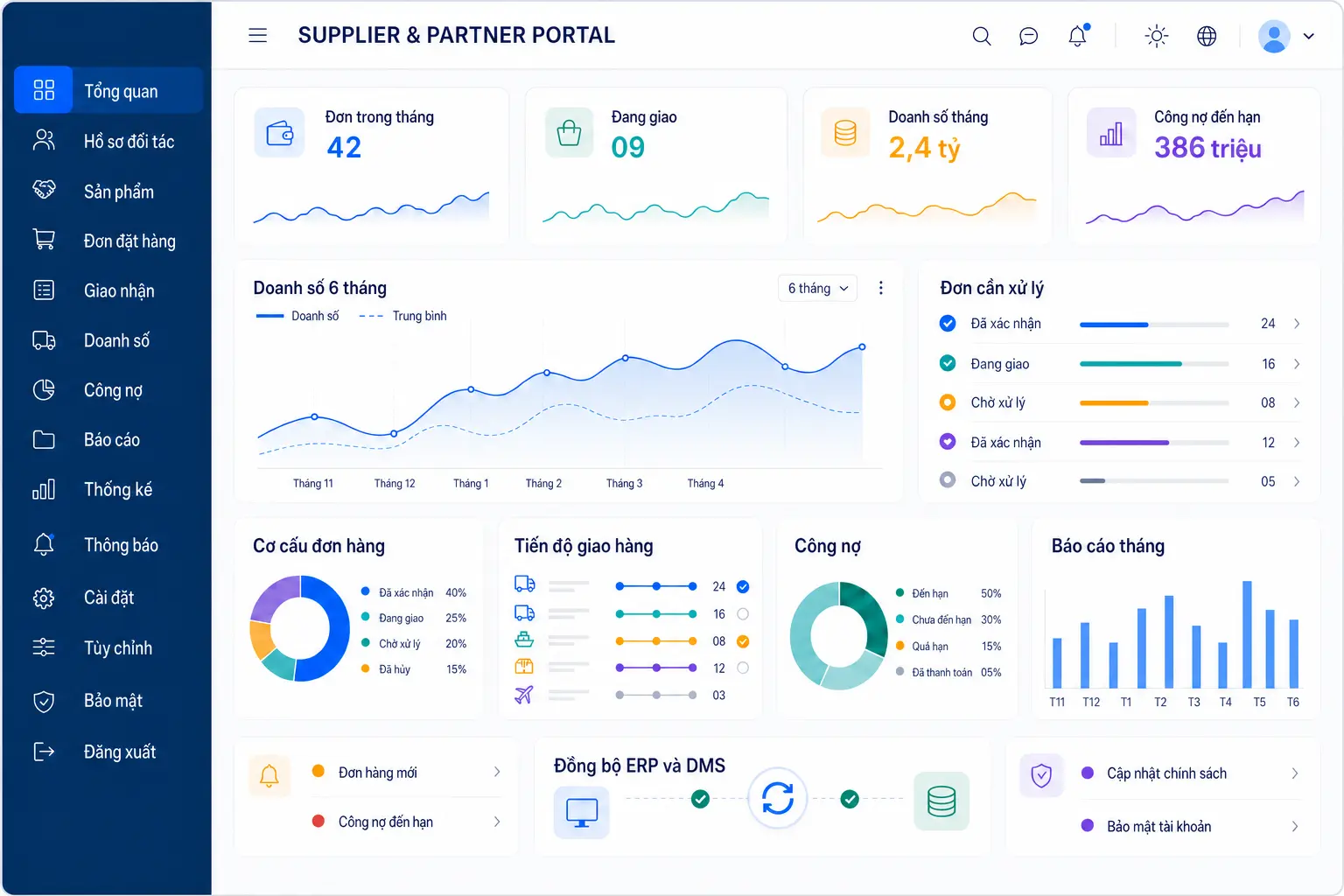Click the airplane icon in Tiến độ giao hàng
This screenshot has width=1344, height=896.
click(524, 695)
